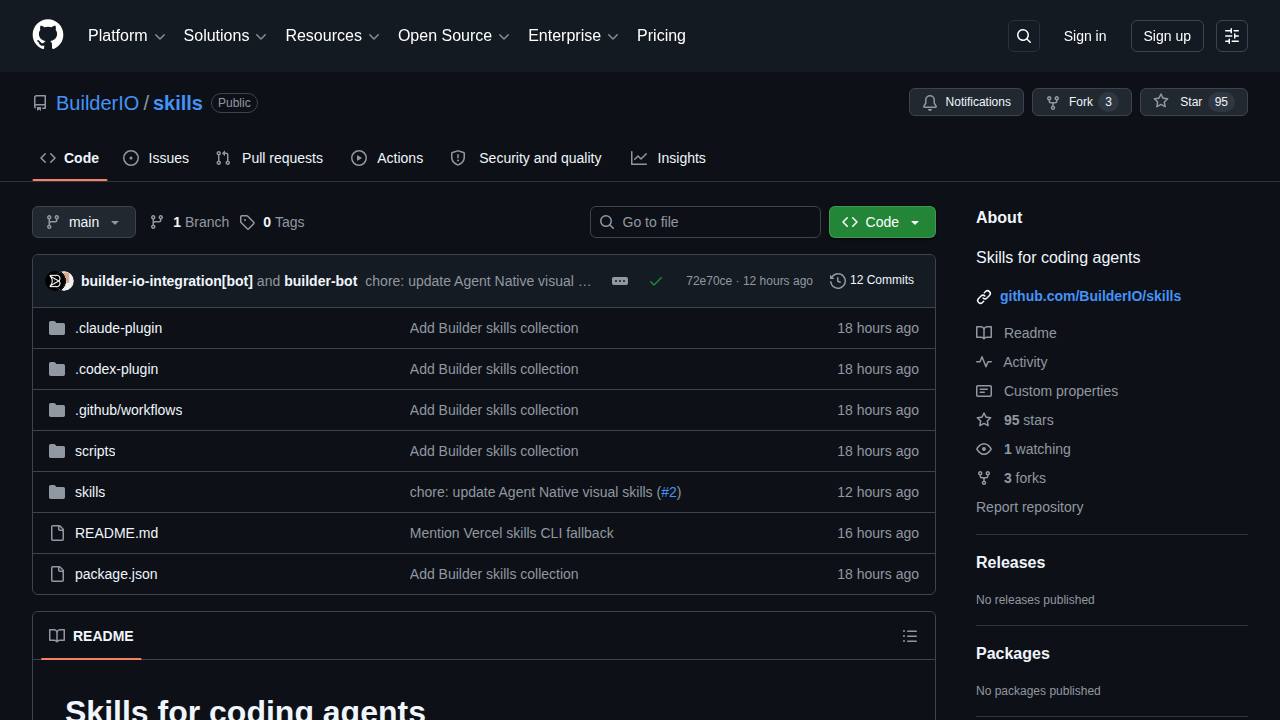This screenshot has height=720, width=1280.
Task: Click the .claude-plugin folder icon
Action: pos(57,328)
